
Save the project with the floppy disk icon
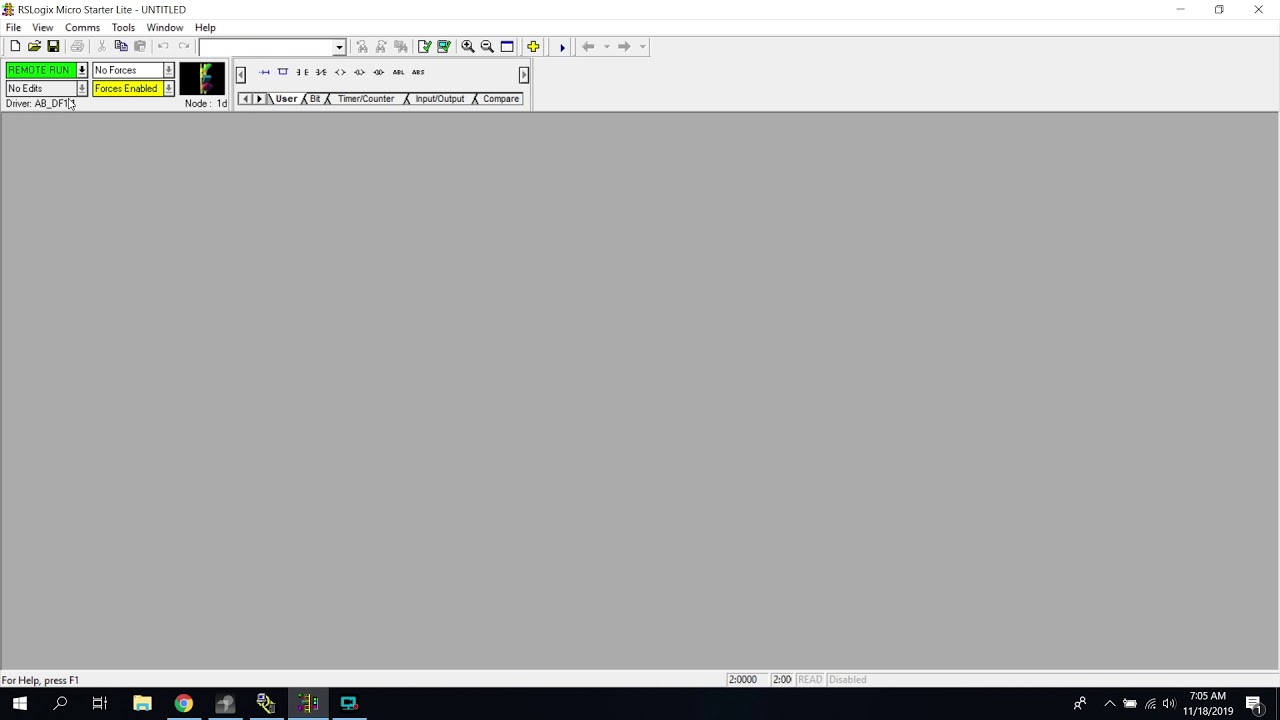coord(53,46)
